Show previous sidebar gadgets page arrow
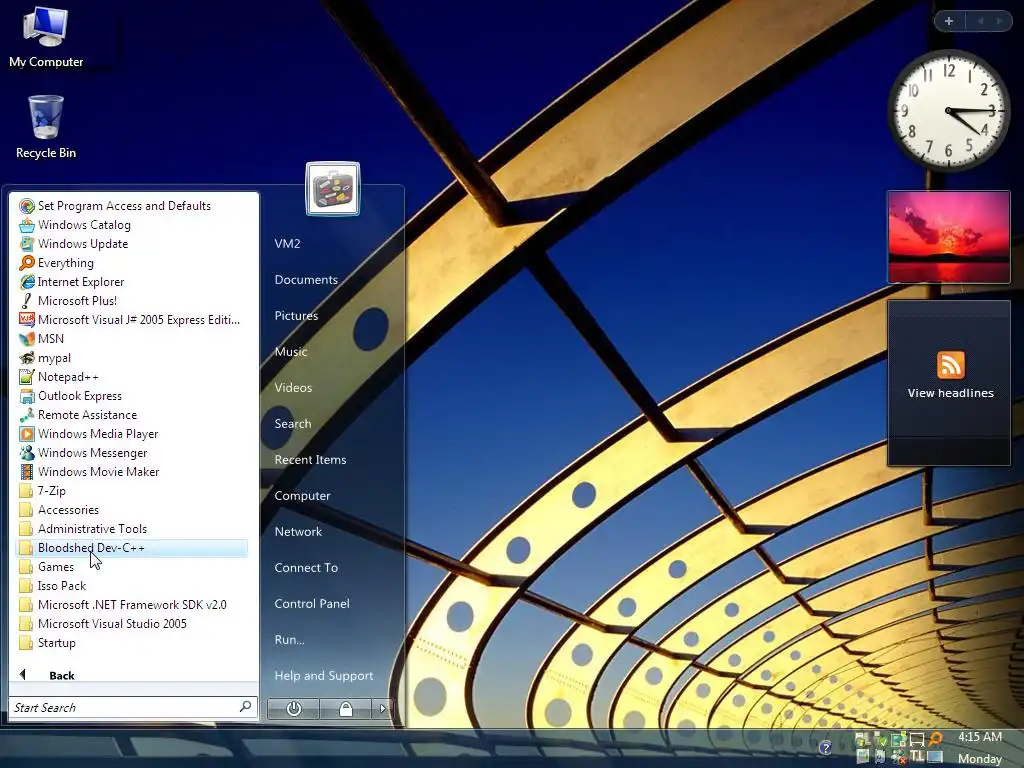Image resolution: width=1024 pixels, height=768 pixels. click(980, 21)
